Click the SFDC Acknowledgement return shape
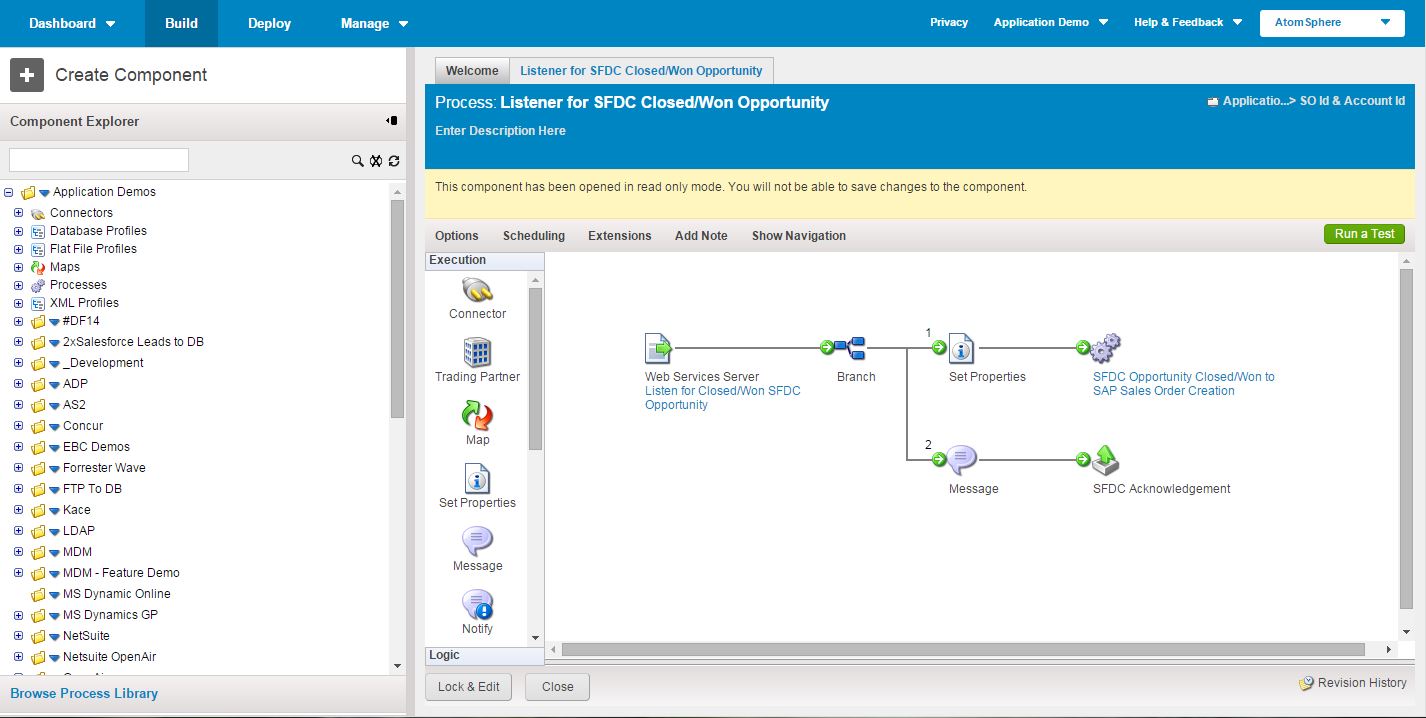Screen dimensions: 1426x718 [x=1105, y=460]
